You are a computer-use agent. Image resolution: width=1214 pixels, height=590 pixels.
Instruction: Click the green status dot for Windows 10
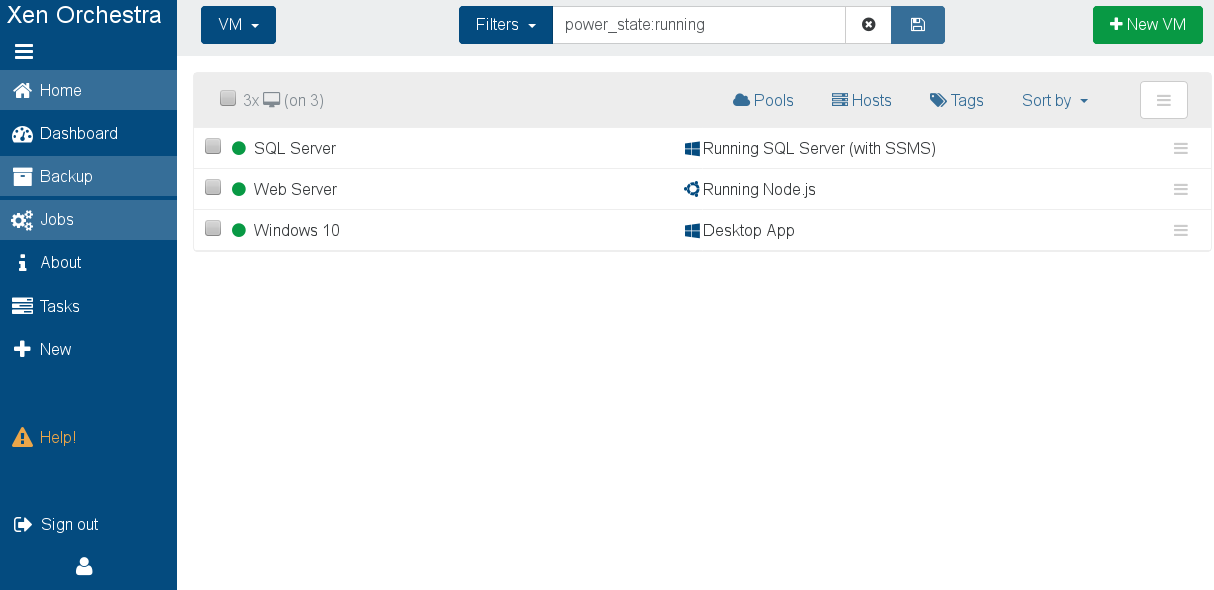[x=238, y=230]
